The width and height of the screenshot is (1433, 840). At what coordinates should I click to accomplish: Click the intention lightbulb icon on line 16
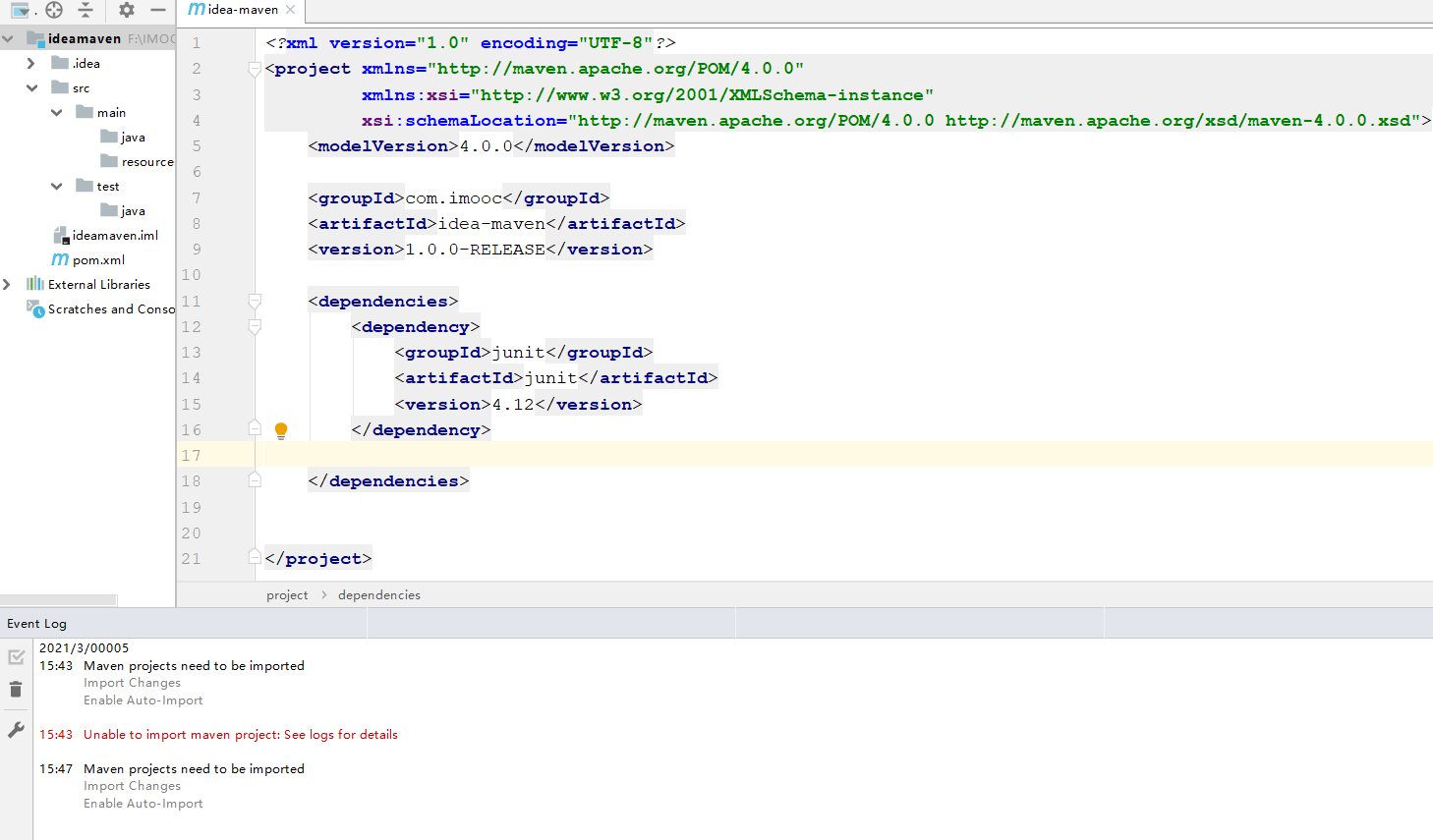(x=281, y=430)
